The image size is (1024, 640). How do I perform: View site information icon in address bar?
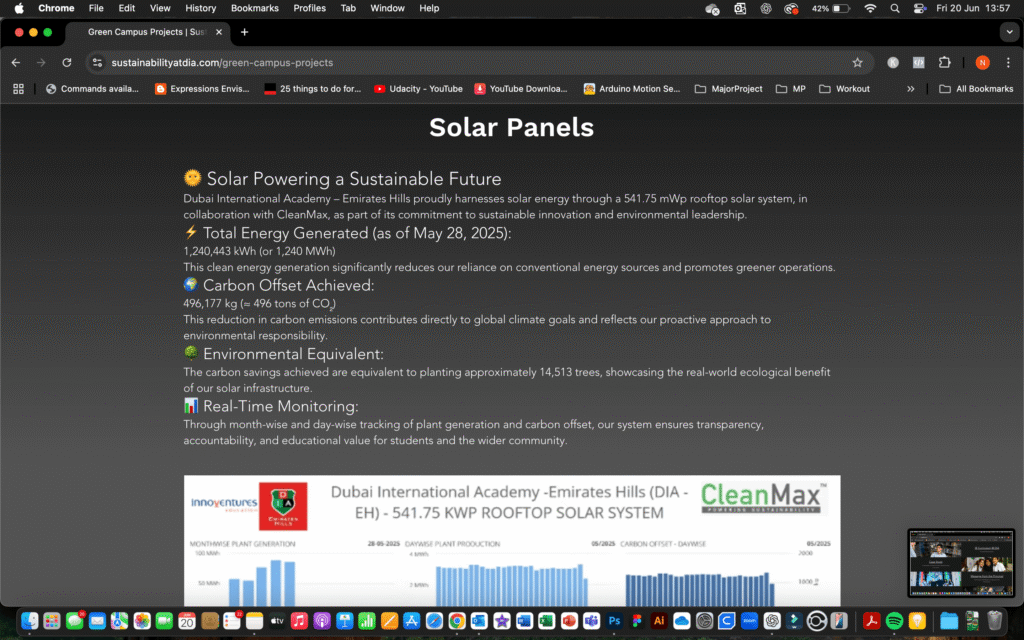pyautogui.click(x=97, y=62)
